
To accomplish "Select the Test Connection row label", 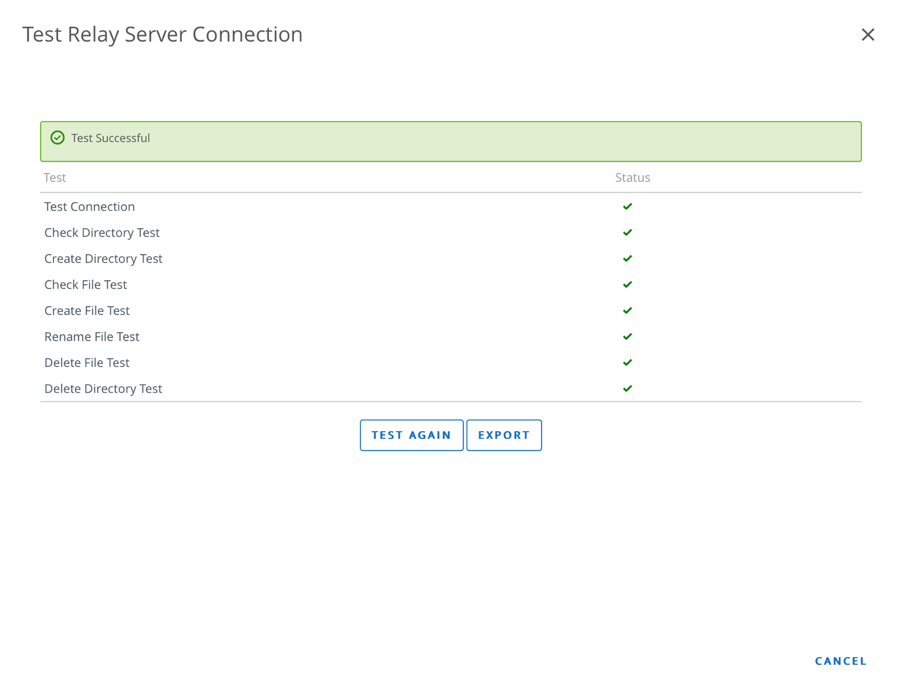I will click(x=89, y=207).
